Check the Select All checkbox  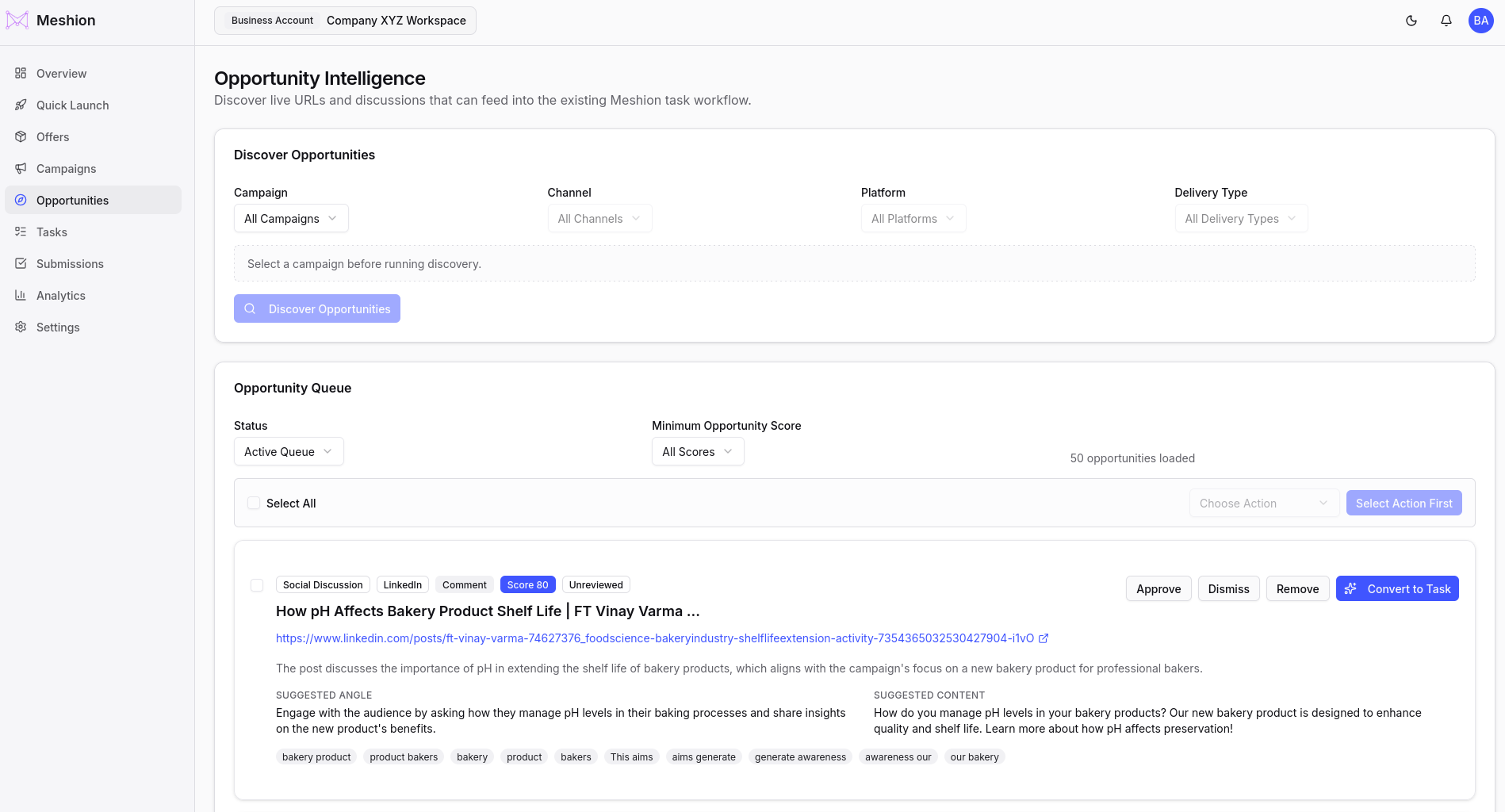pyautogui.click(x=254, y=503)
